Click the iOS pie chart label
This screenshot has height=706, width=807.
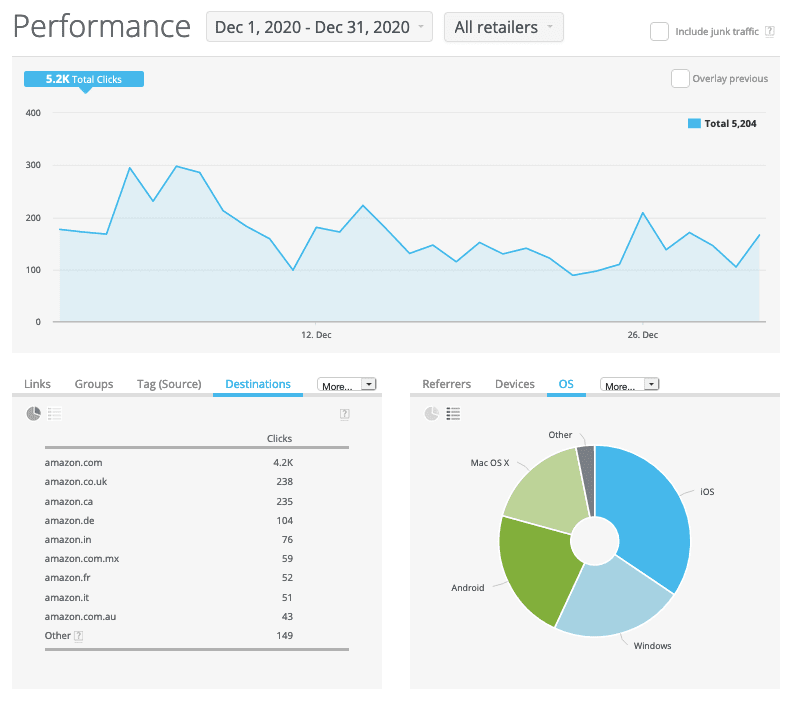click(707, 492)
